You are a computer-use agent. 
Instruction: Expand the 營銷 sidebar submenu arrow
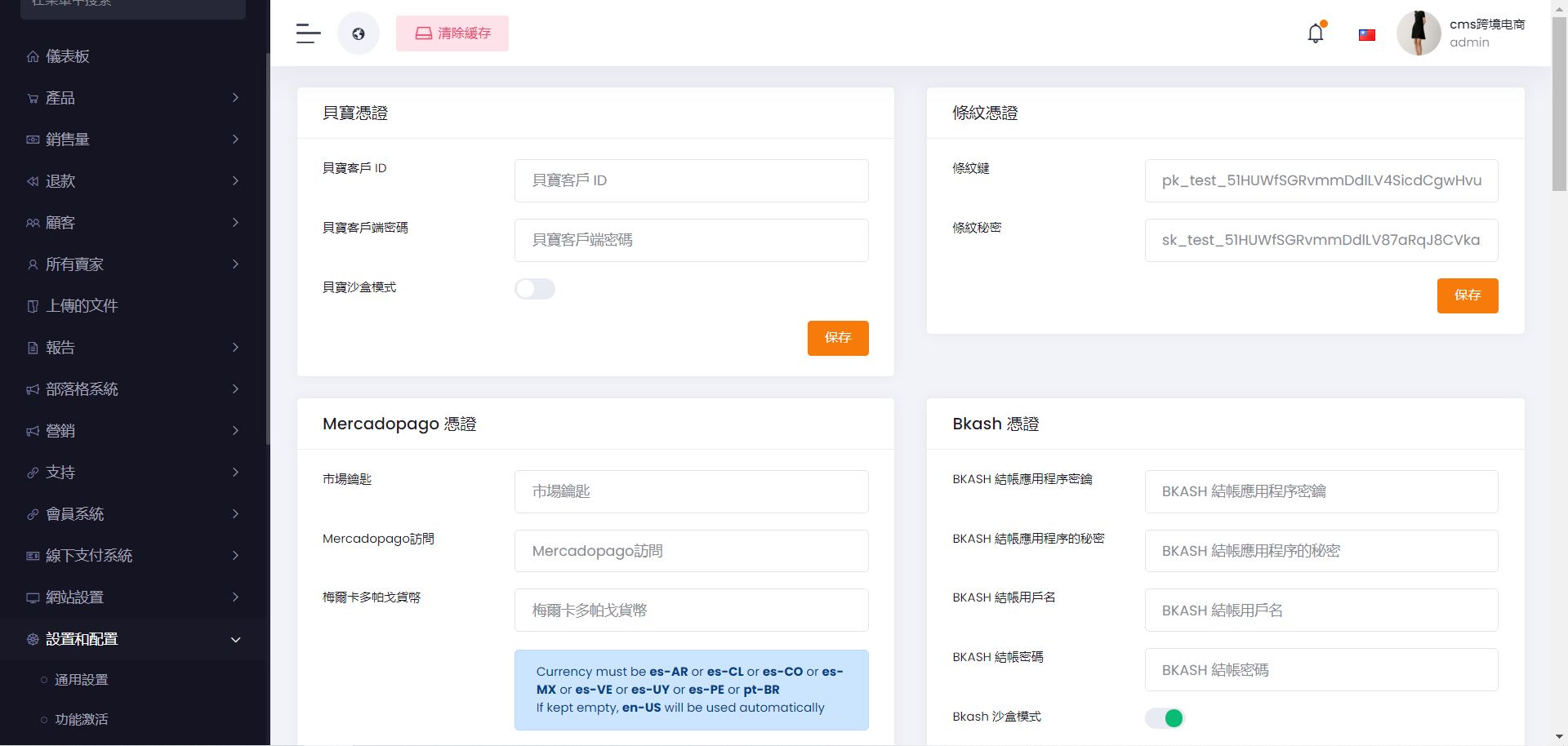tap(235, 431)
